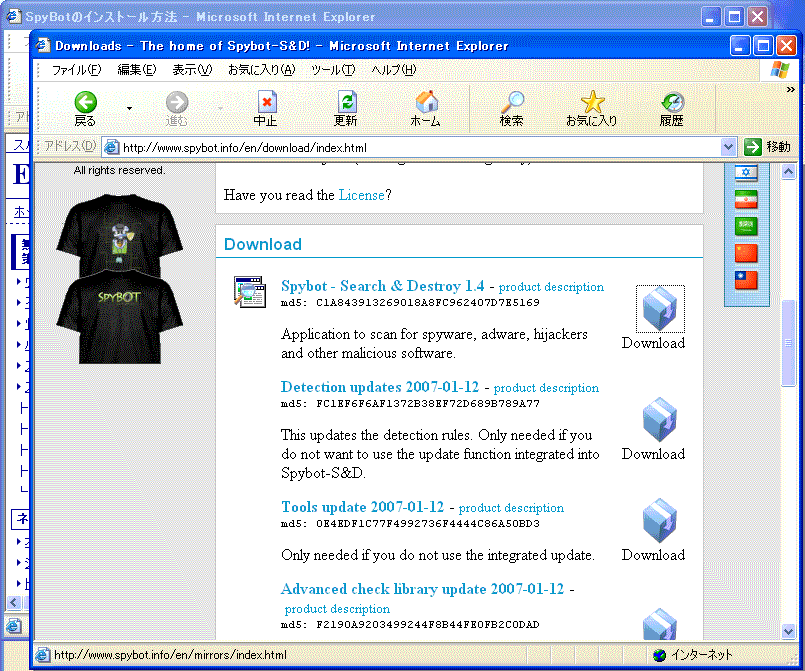
Task: Expand the toolbar overflow chevron
Action: tap(791, 89)
